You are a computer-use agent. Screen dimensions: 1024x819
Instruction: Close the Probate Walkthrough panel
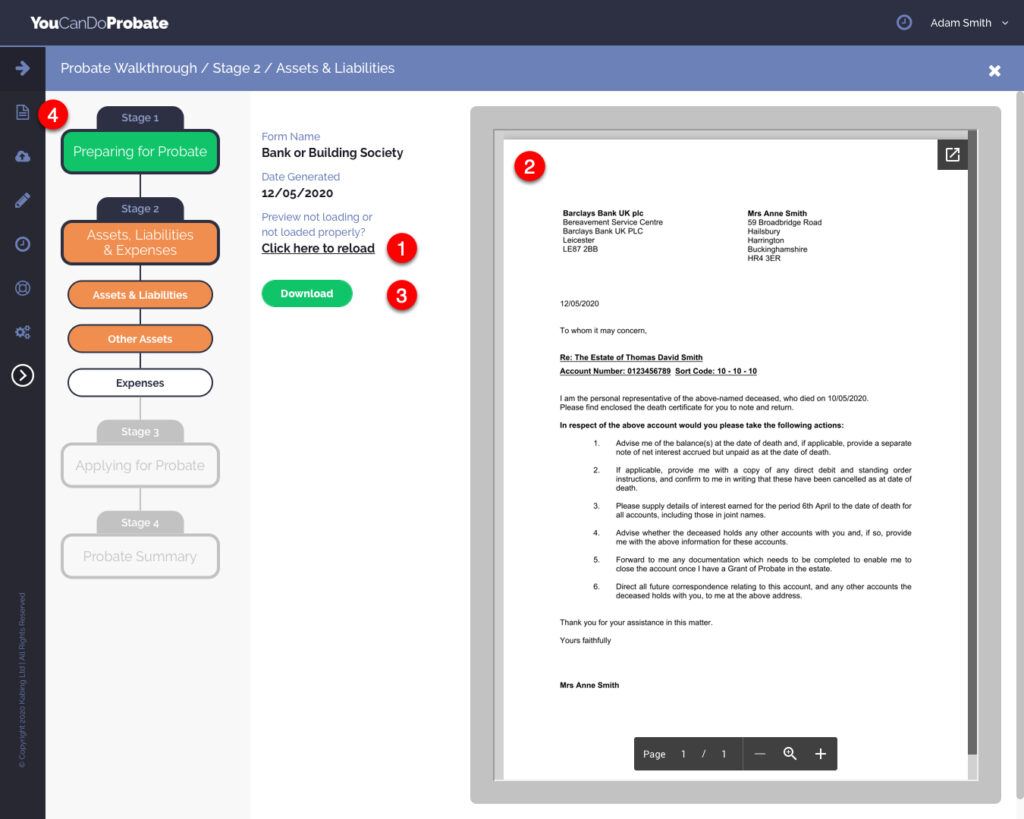(x=994, y=70)
